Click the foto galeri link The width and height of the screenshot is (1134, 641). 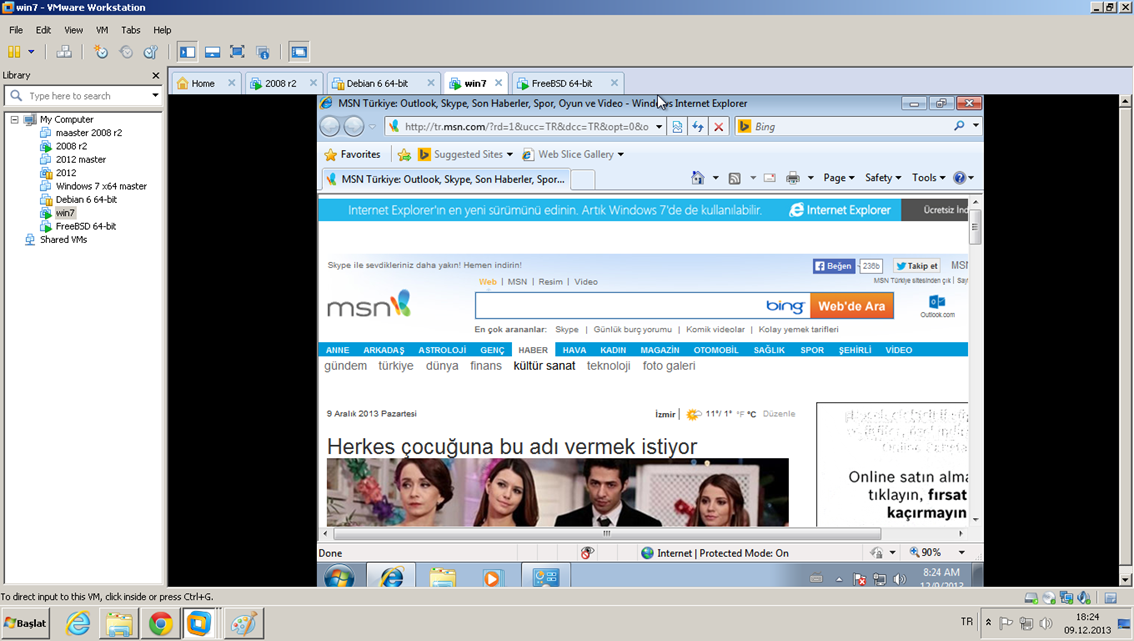[669, 366]
